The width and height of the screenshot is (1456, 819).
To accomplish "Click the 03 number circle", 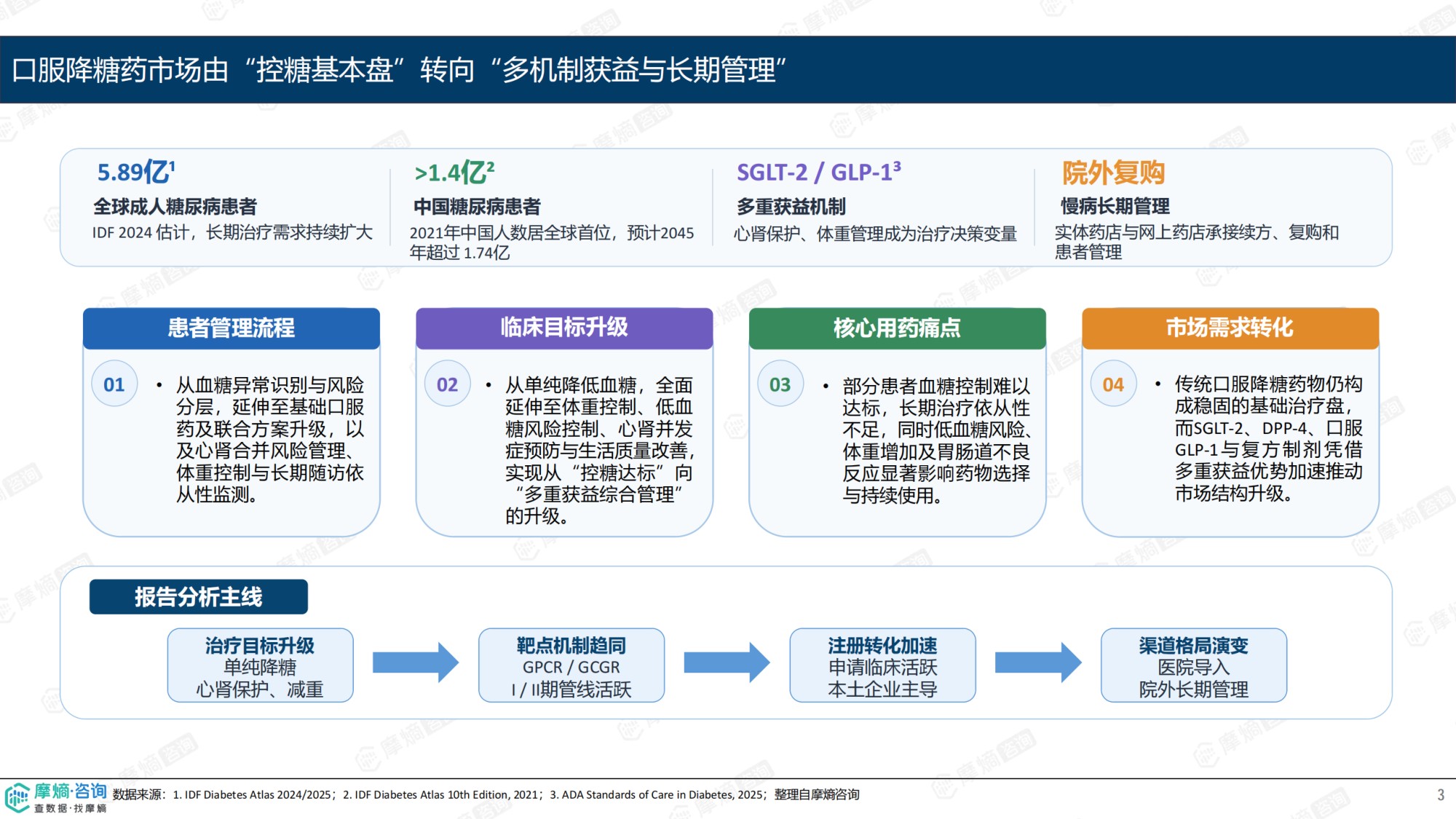I will [780, 384].
